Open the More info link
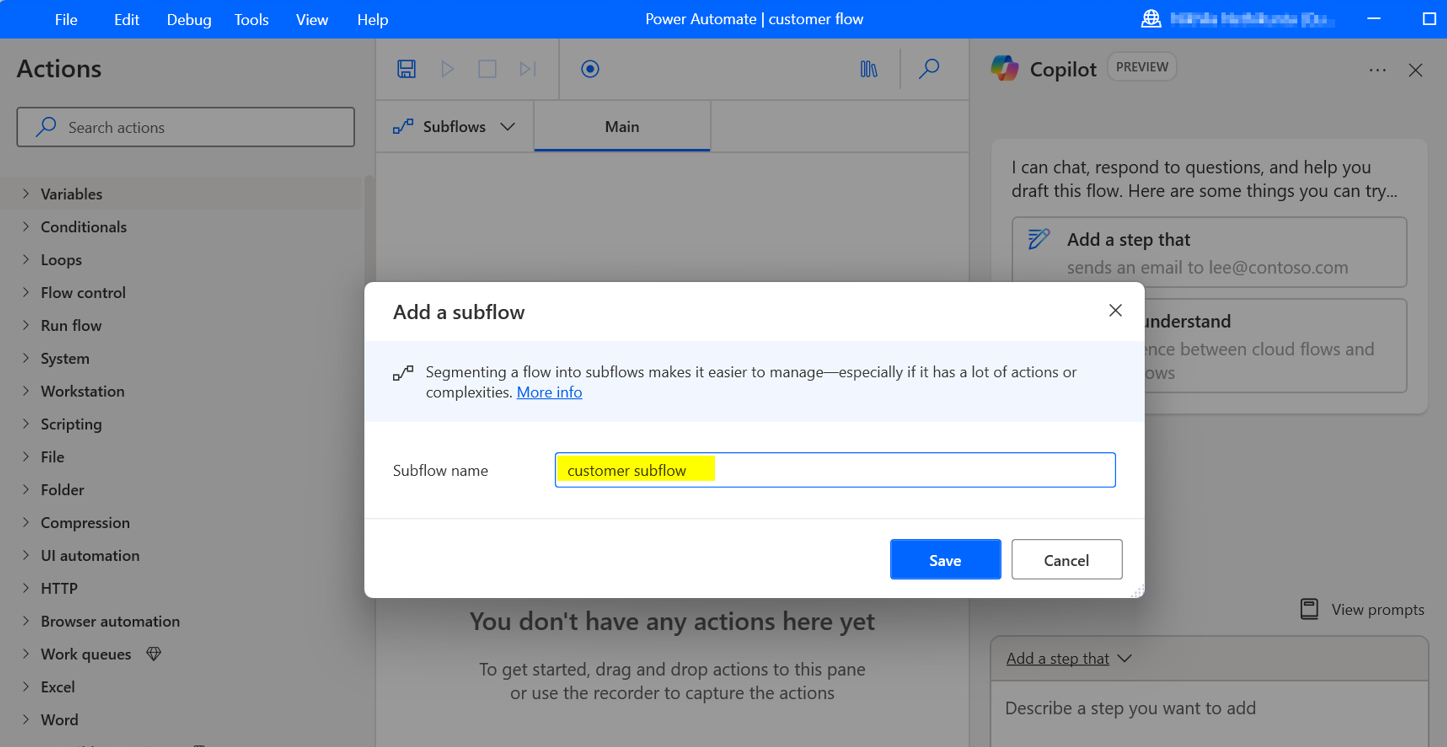1447x747 pixels. (549, 392)
